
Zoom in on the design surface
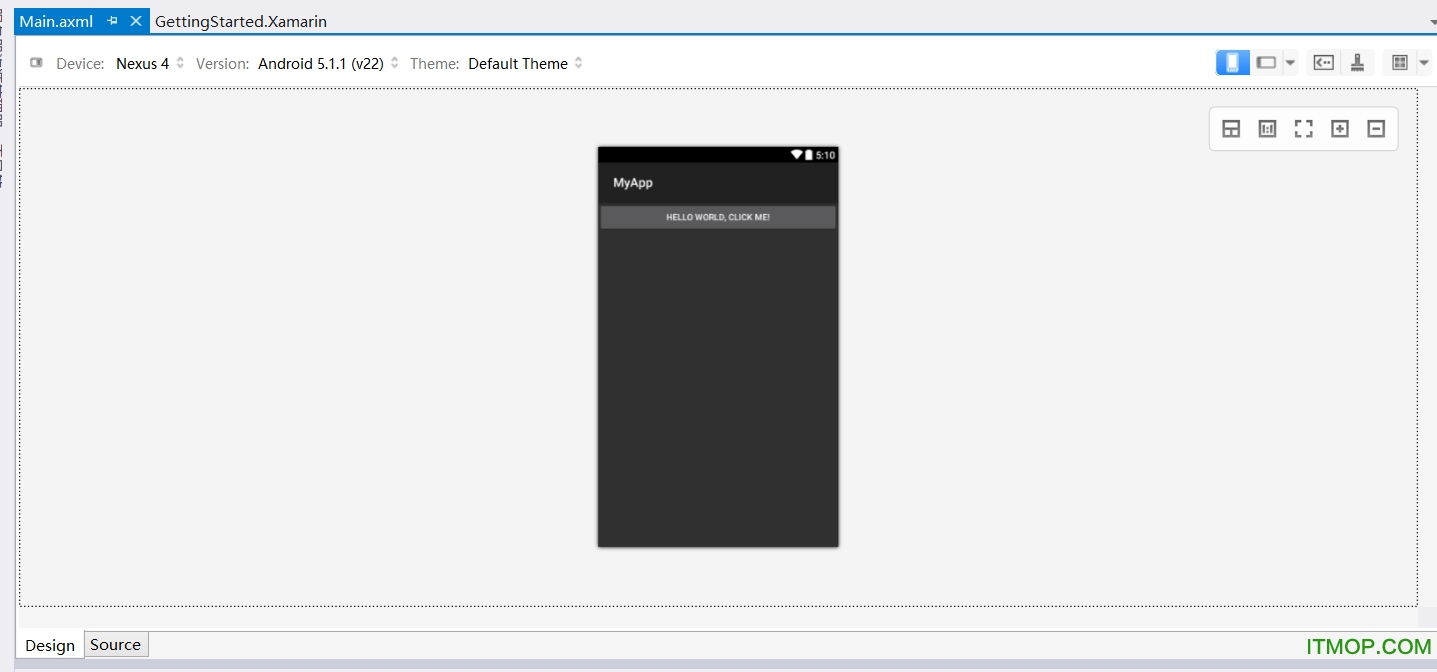pyautogui.click(x=1340, y=128)
